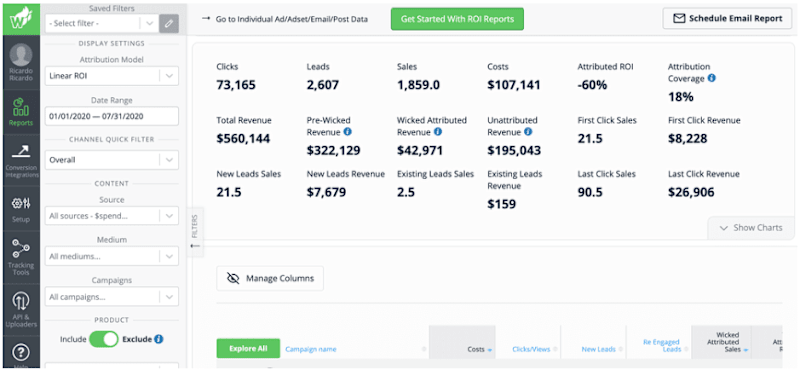Expand the Show Charts section
Screen dimensions: 800x370
pos(751,228)
